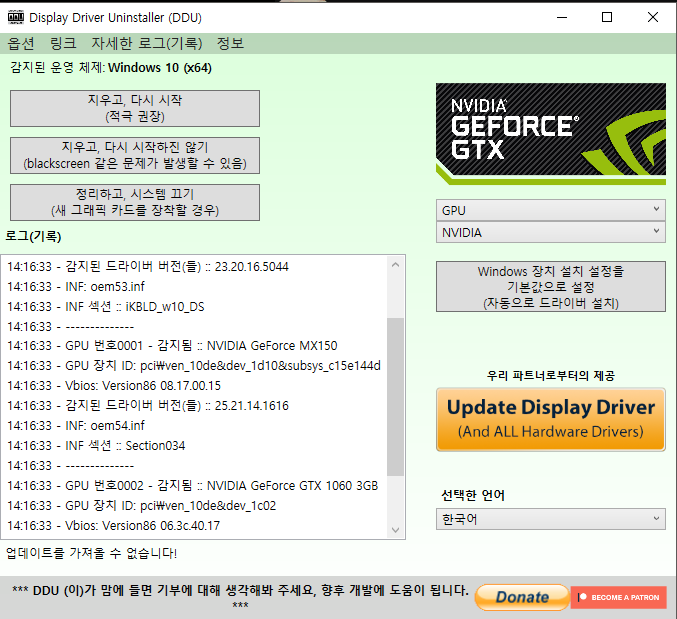Viewport: 677px width, 619px height.
Task: Click the 로그(기록) section label
Action: pos(33,236)
